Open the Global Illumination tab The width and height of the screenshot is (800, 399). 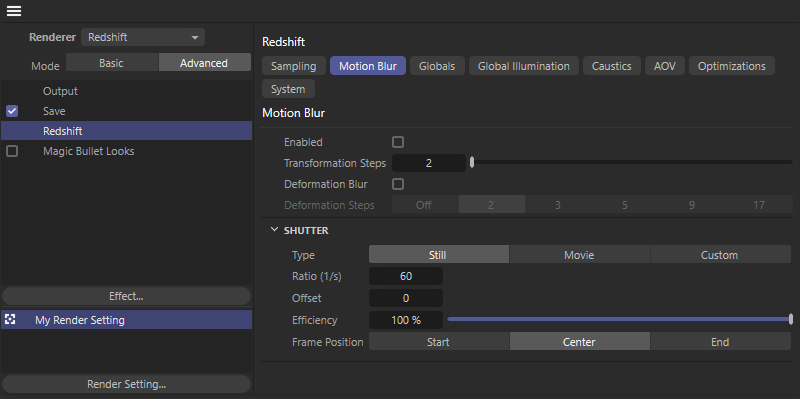pyautogui.click(x=523, y=66)
